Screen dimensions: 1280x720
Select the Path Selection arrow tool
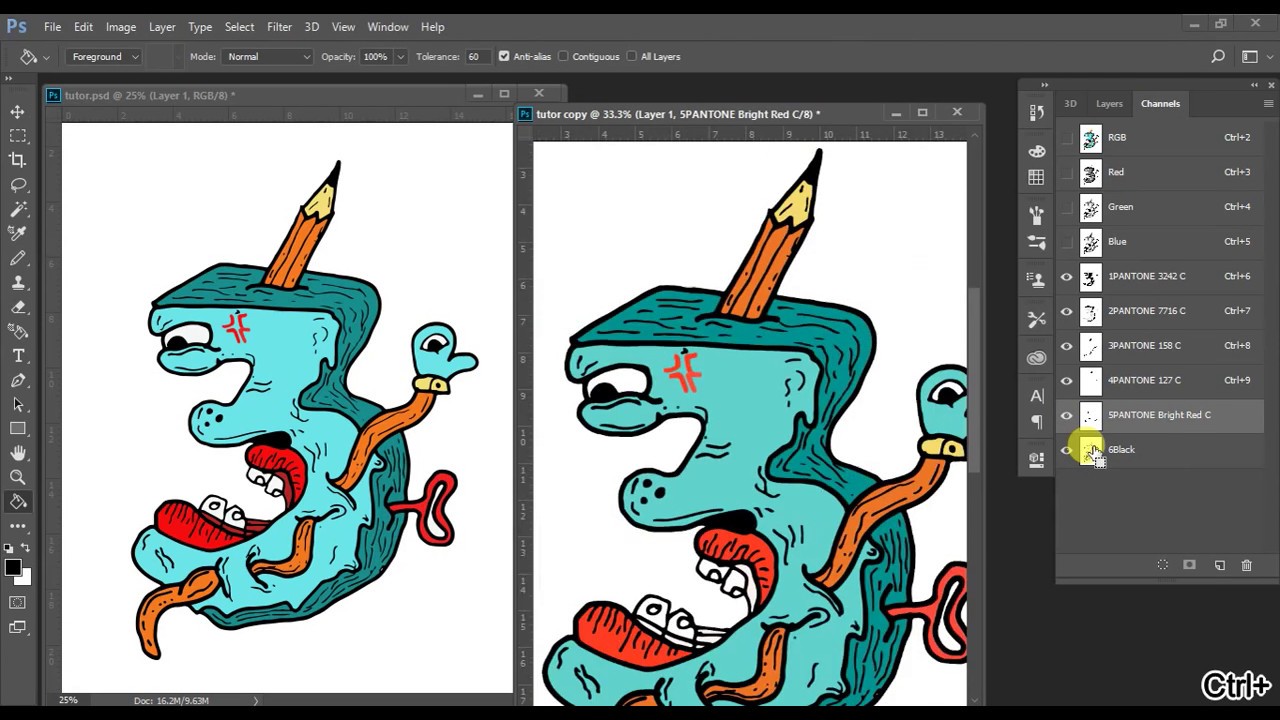18,404
